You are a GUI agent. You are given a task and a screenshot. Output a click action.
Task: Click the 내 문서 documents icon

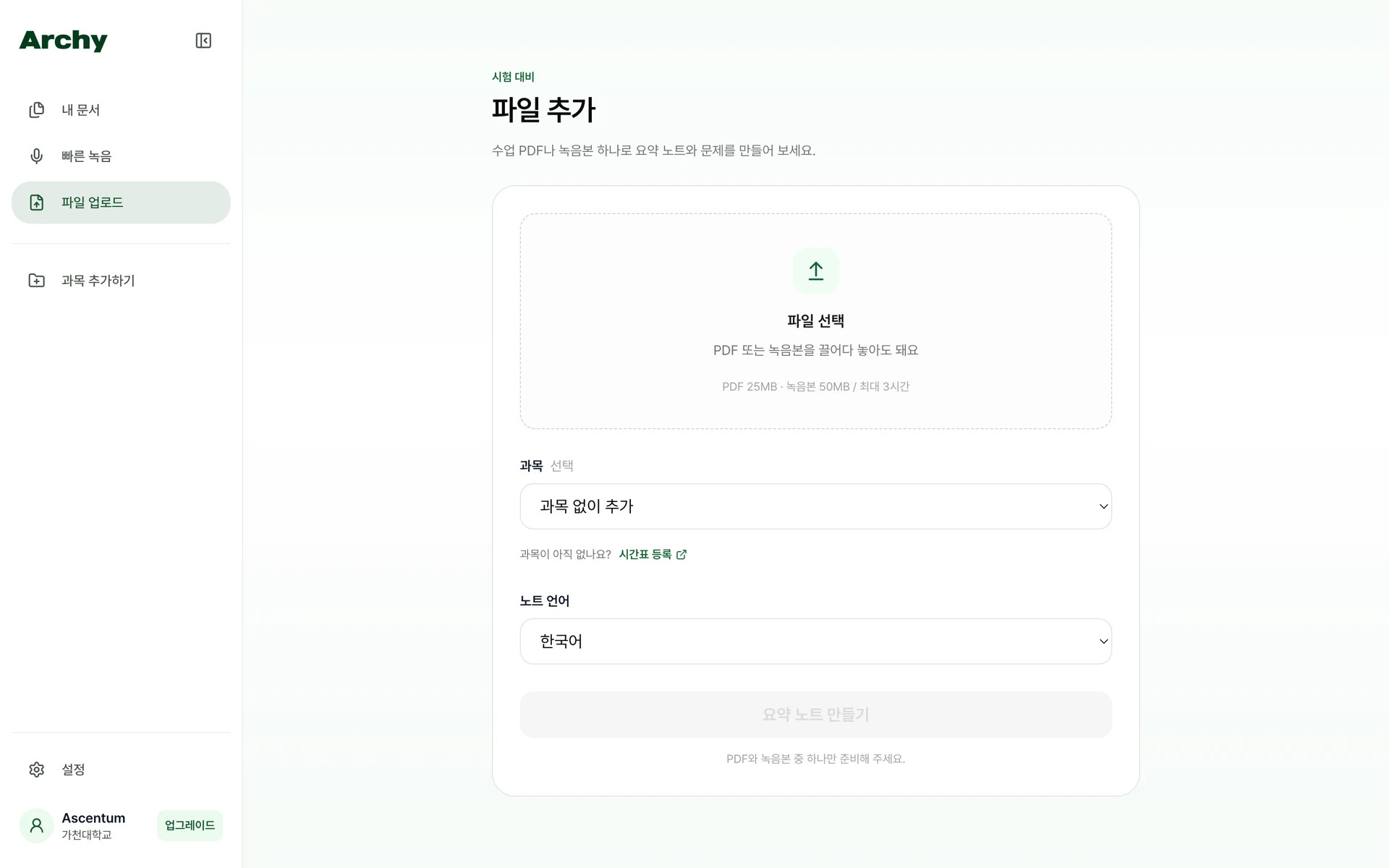36,110
